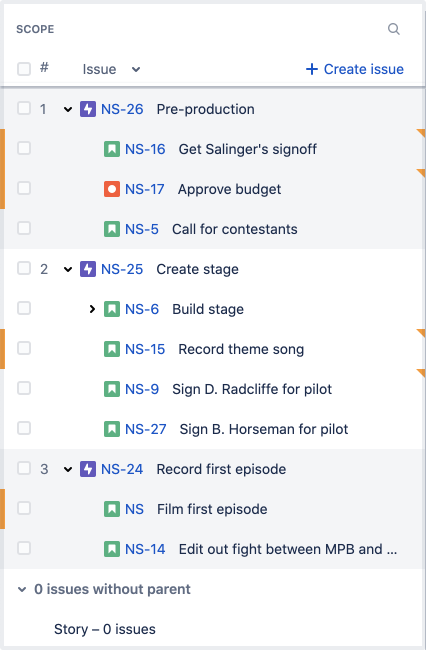426x650 pixels.
Task: Open issue link NS-14
Action: point(145,549)
